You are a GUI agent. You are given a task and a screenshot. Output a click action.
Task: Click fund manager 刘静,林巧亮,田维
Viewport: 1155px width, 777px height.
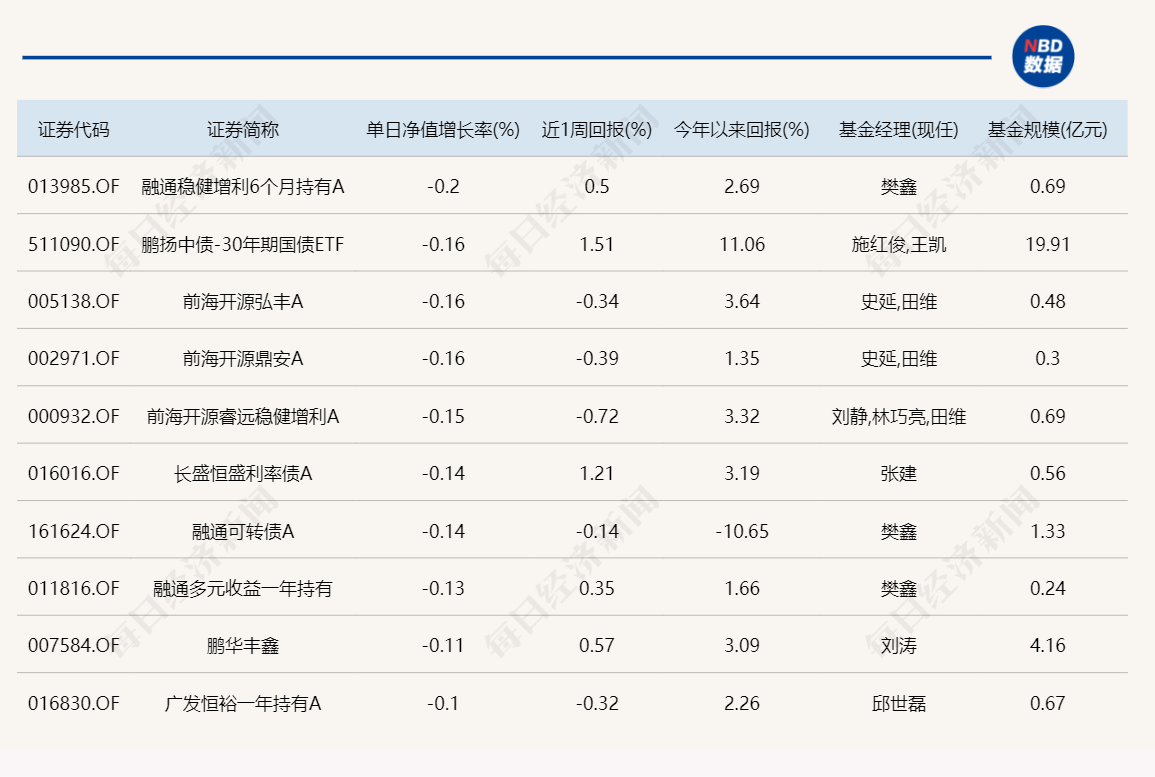(898, 416)
